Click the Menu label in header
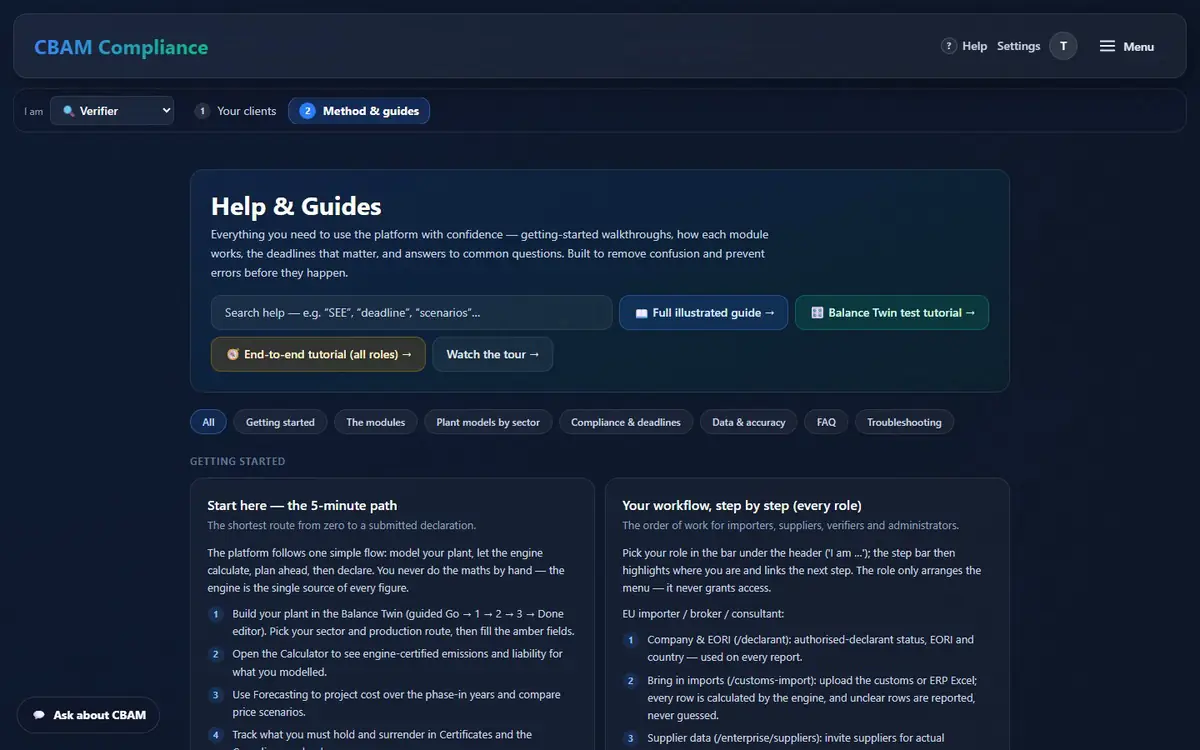 click(x=1139, y=46)
